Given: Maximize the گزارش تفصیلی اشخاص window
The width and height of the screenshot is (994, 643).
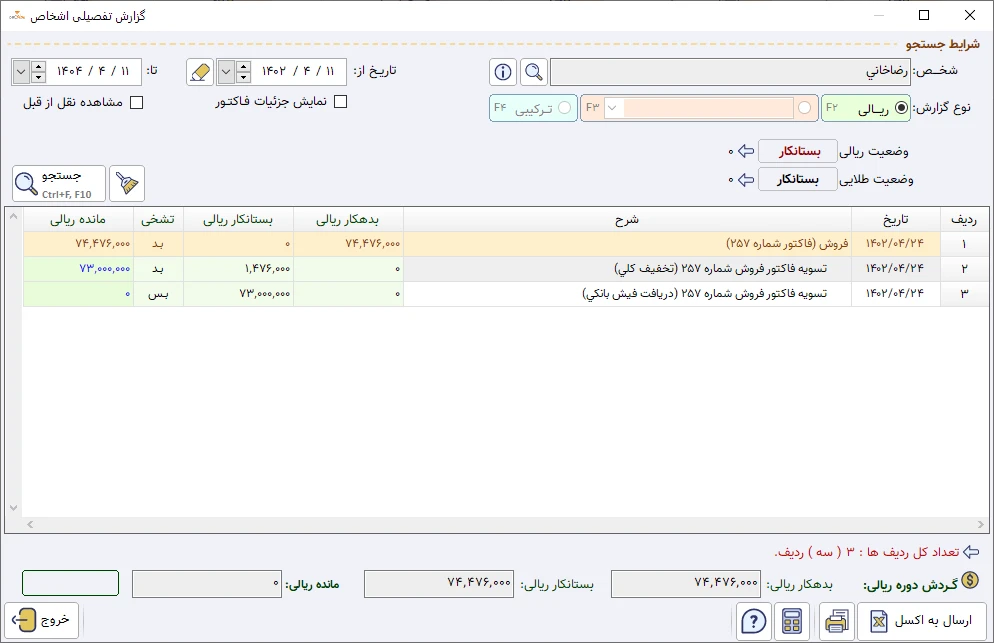Looking at the screenshot, I should 924,15.
